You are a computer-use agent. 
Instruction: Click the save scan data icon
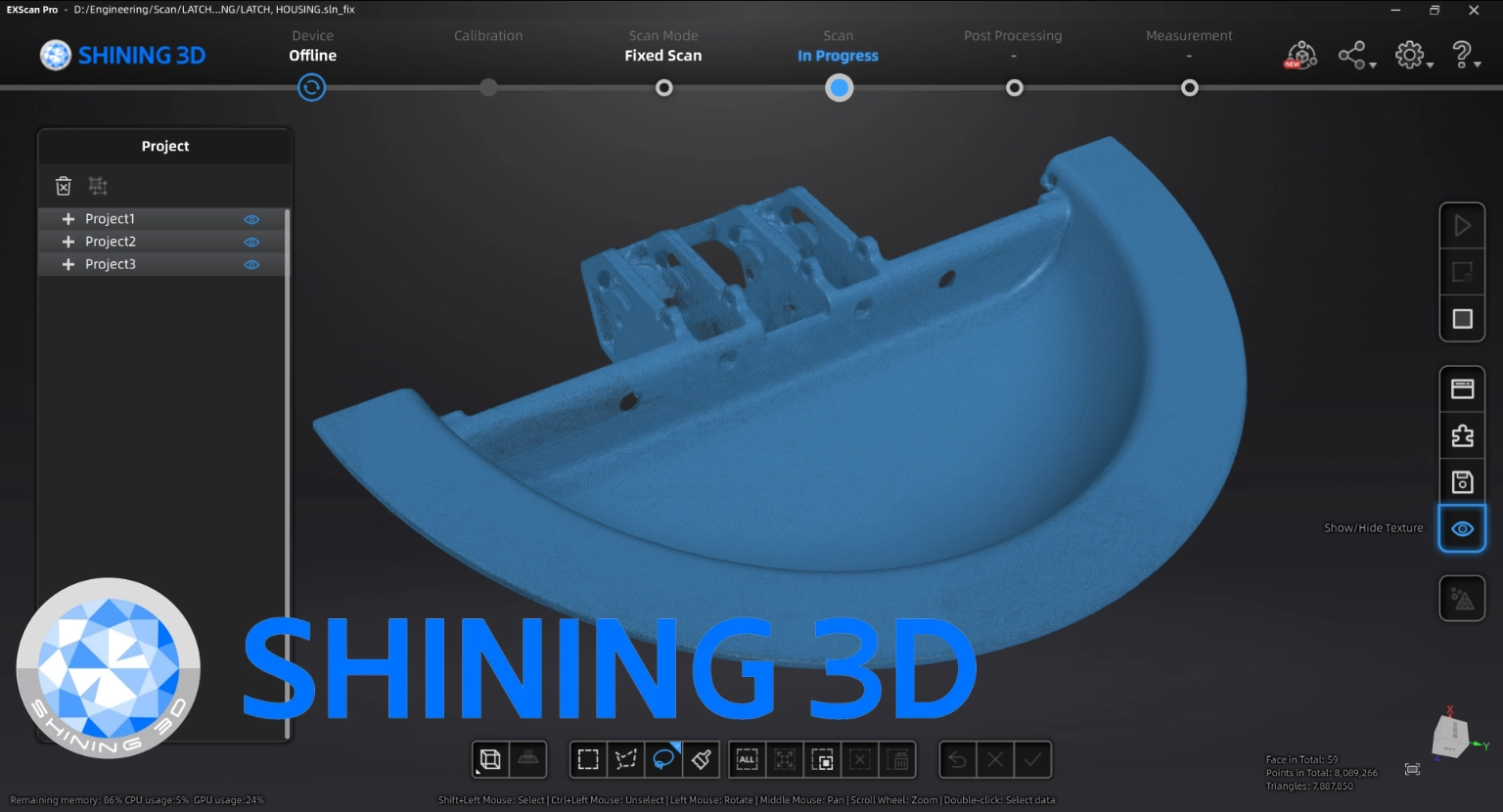pos(1462,481)
